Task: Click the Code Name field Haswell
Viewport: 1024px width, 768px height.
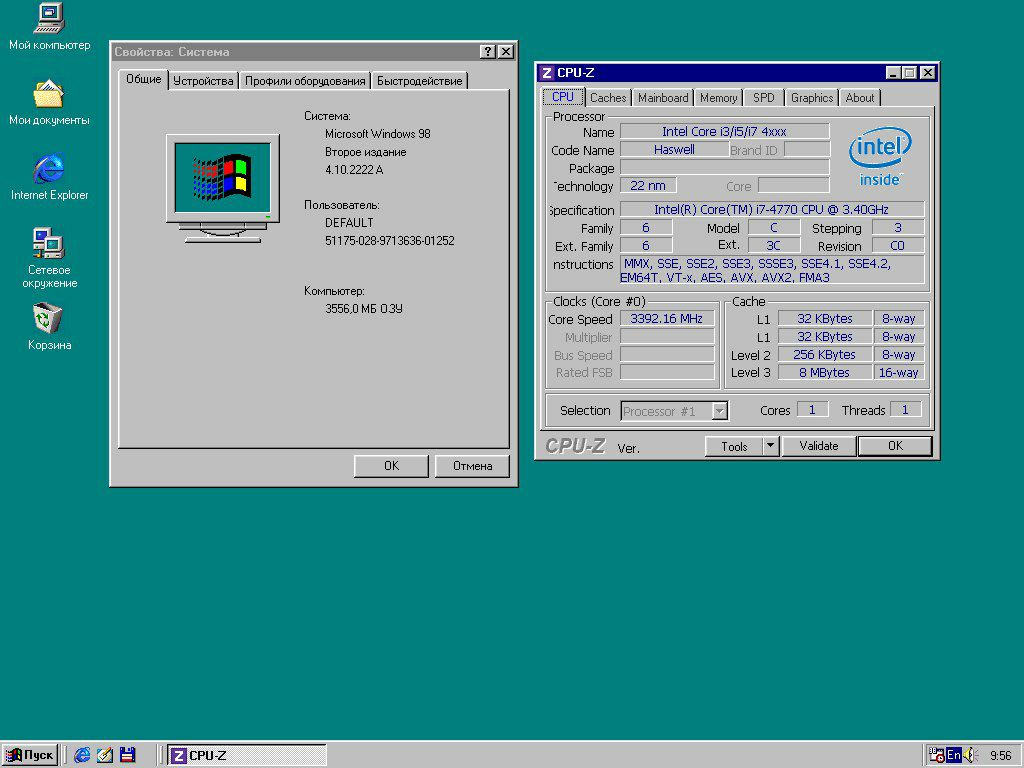Action: [674, 150]
